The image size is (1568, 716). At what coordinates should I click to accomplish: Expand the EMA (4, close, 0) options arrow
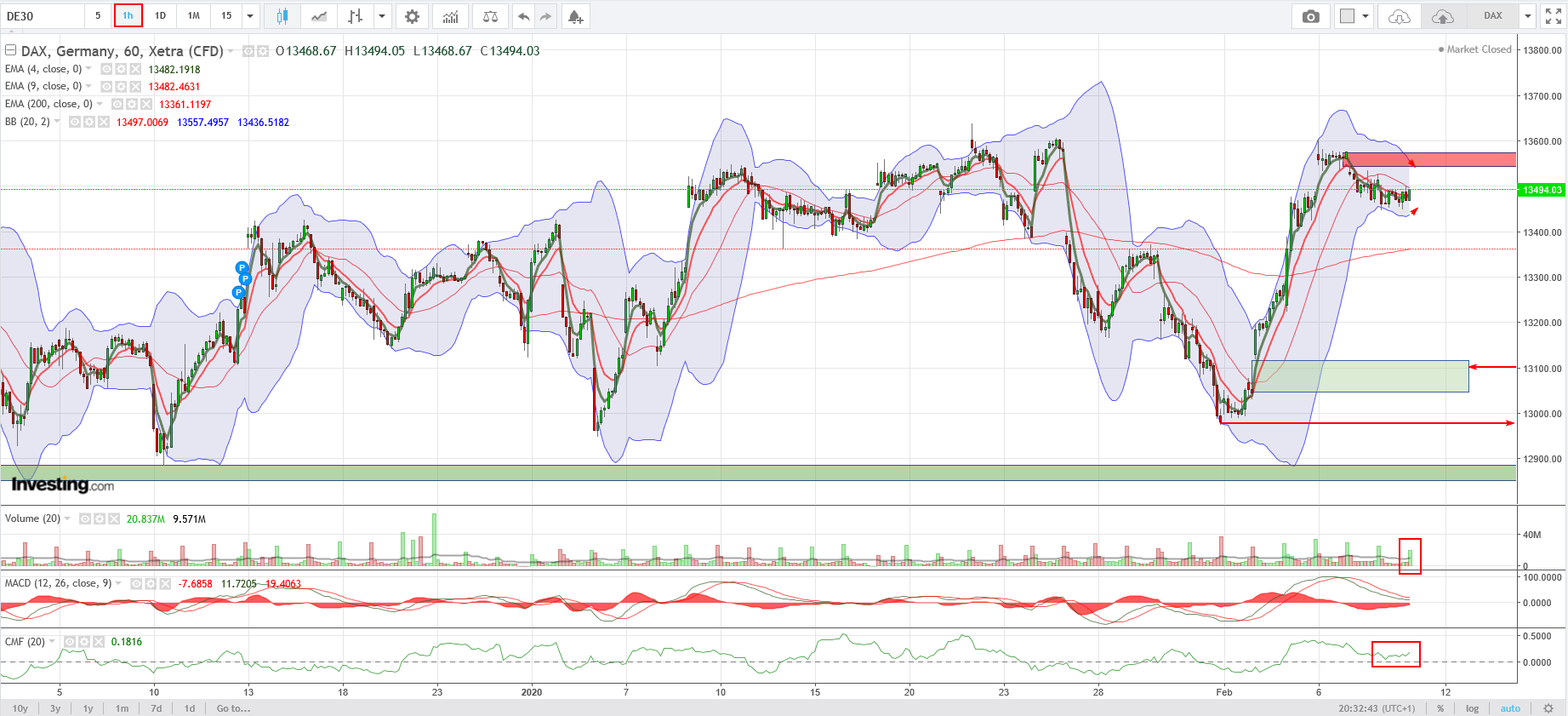click(88, 69)
